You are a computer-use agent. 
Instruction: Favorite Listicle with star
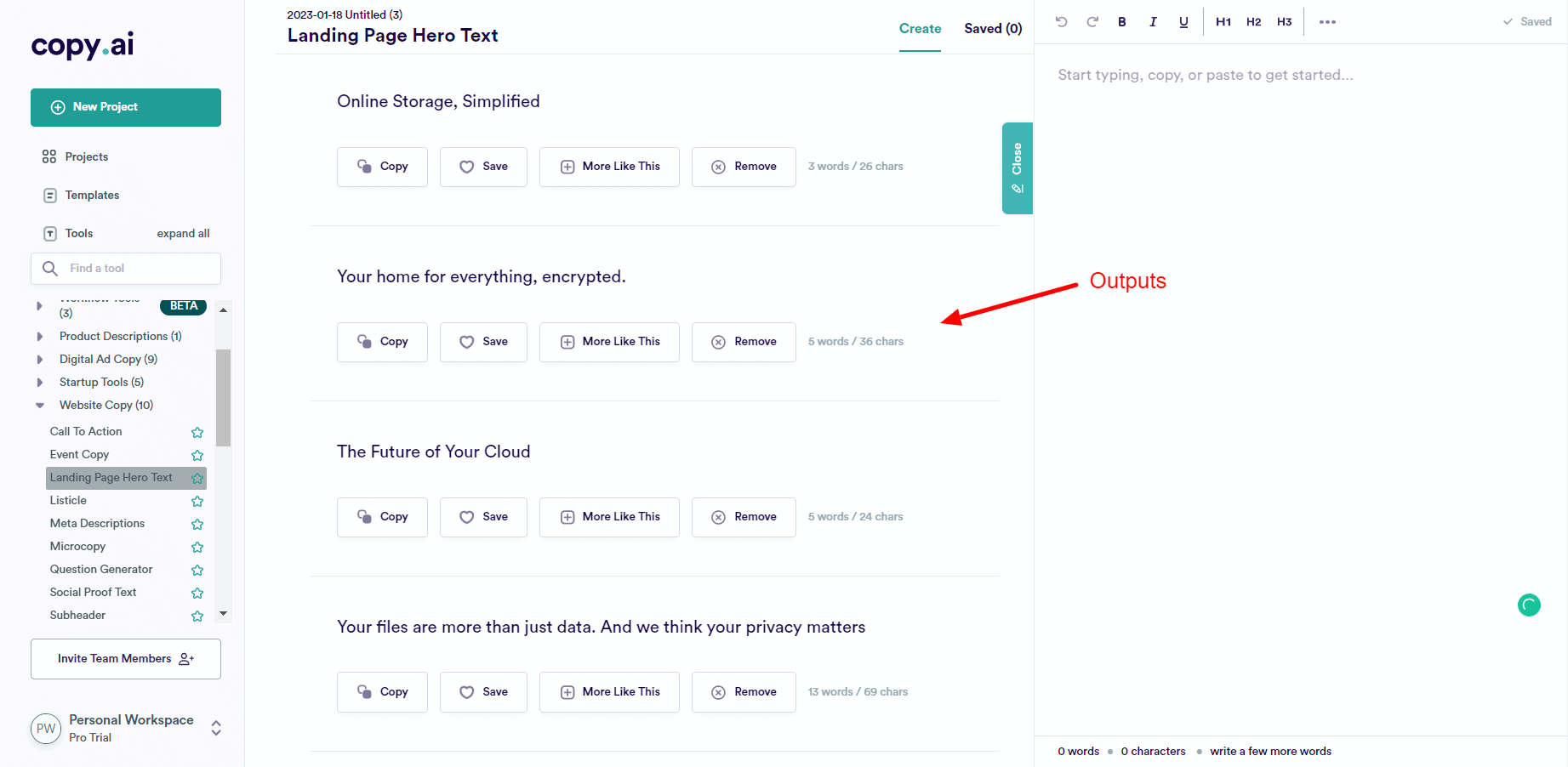pyautogui.click(x=197, y=501)
